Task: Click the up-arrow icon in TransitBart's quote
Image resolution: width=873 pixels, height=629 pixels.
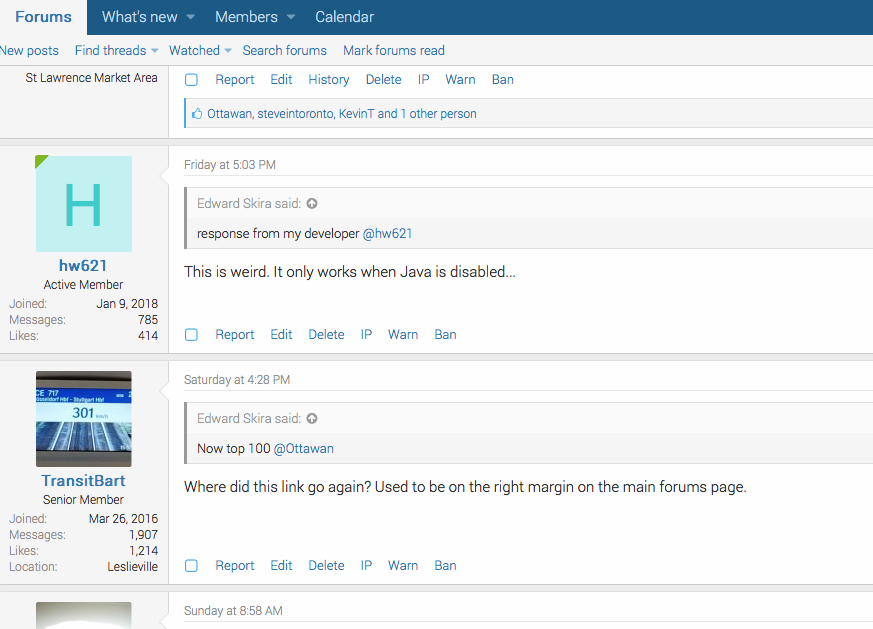Action: point(312,419)
